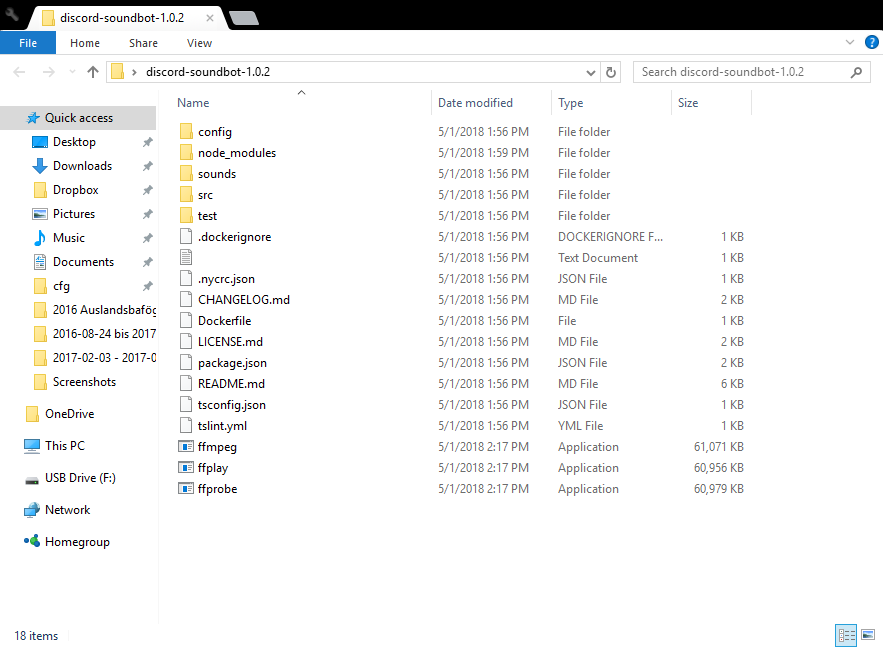This screenshot has width=883, height=647.
Task: Open the recent locations dropdown arrow
Action: pyautogui.click(x=72, y=72)
